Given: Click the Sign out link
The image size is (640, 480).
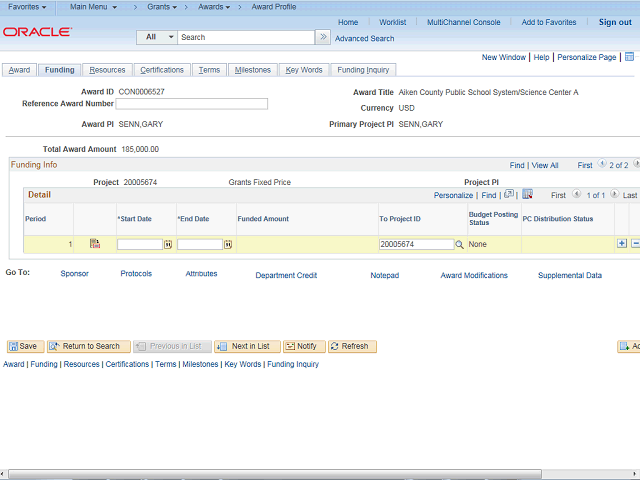Looking at the screenshot, I should [x=615, y=22].
